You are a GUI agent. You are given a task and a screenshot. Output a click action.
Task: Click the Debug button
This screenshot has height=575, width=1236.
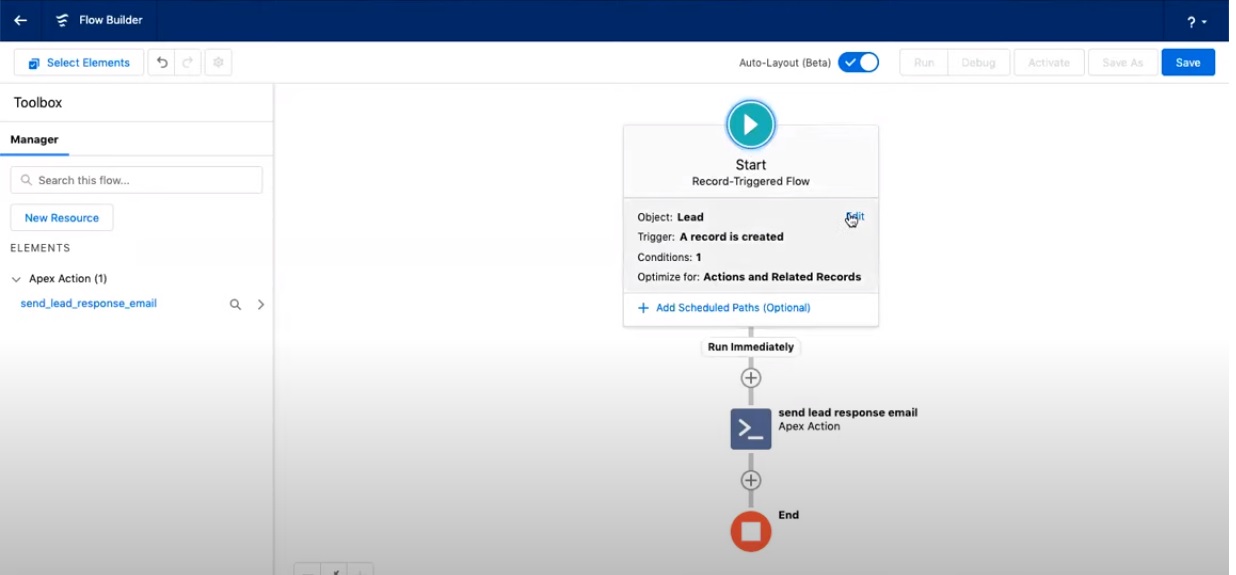point(978,63)
